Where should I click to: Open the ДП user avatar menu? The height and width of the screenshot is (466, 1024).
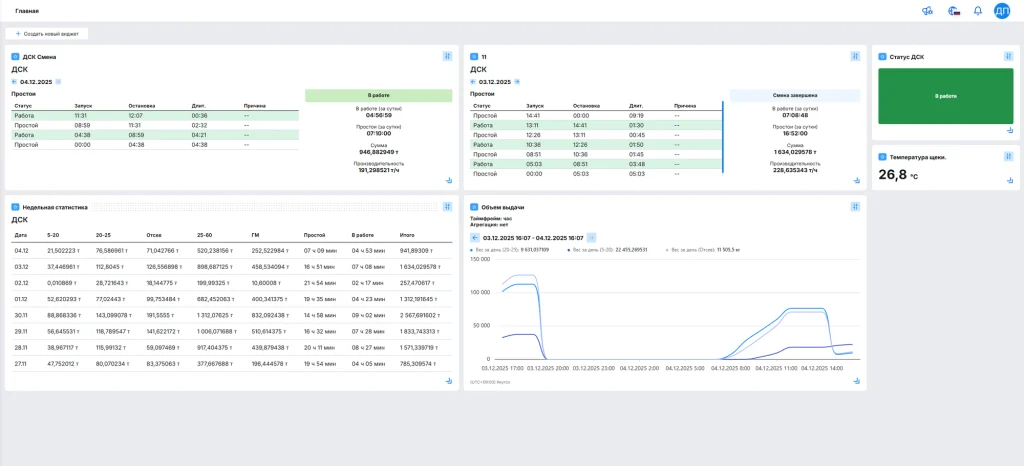coord(1002,11)
